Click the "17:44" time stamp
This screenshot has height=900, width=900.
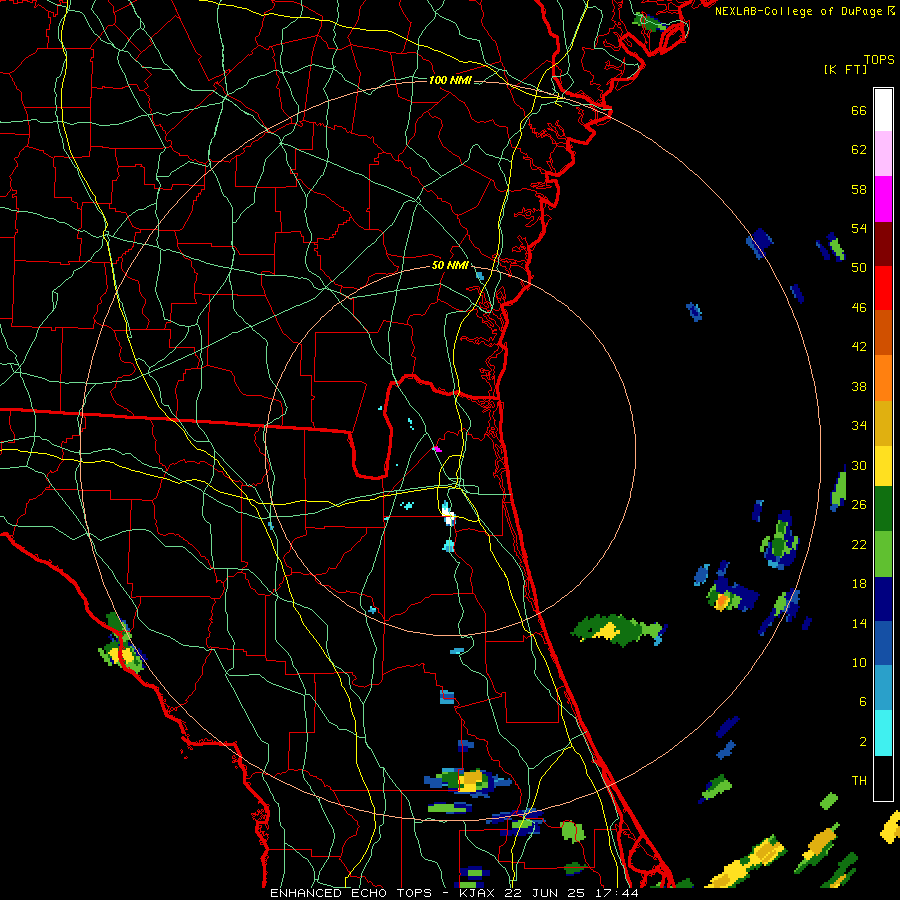coord(616,893)
